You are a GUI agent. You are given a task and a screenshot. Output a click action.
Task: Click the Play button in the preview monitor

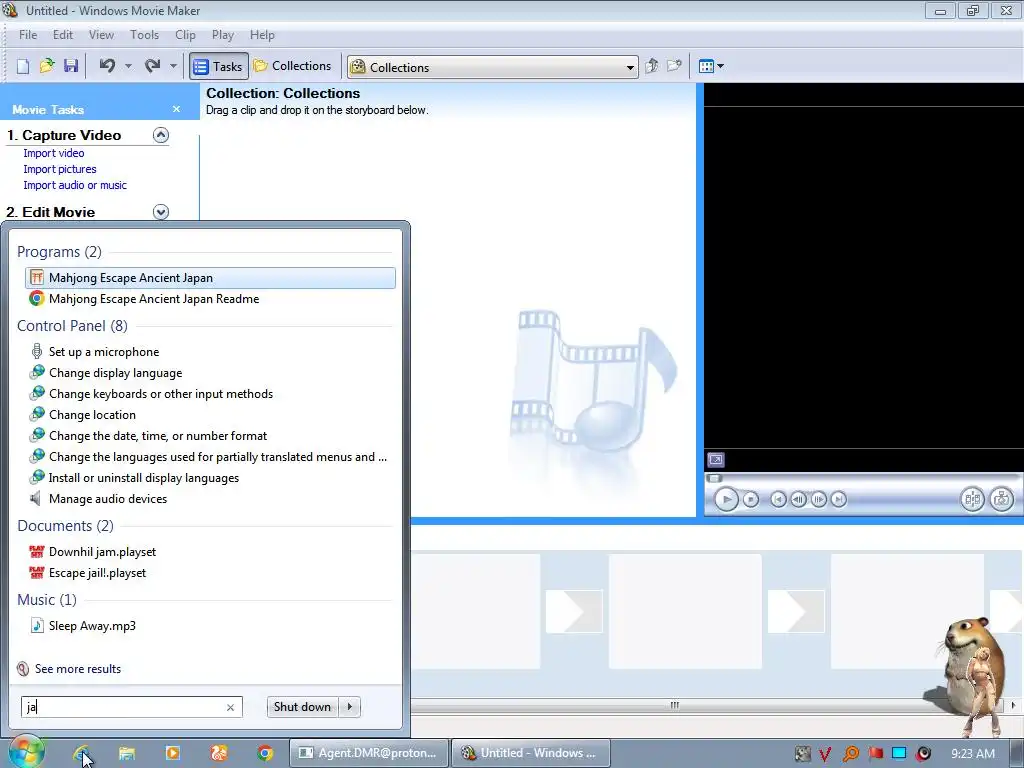(x=726, y=500)
